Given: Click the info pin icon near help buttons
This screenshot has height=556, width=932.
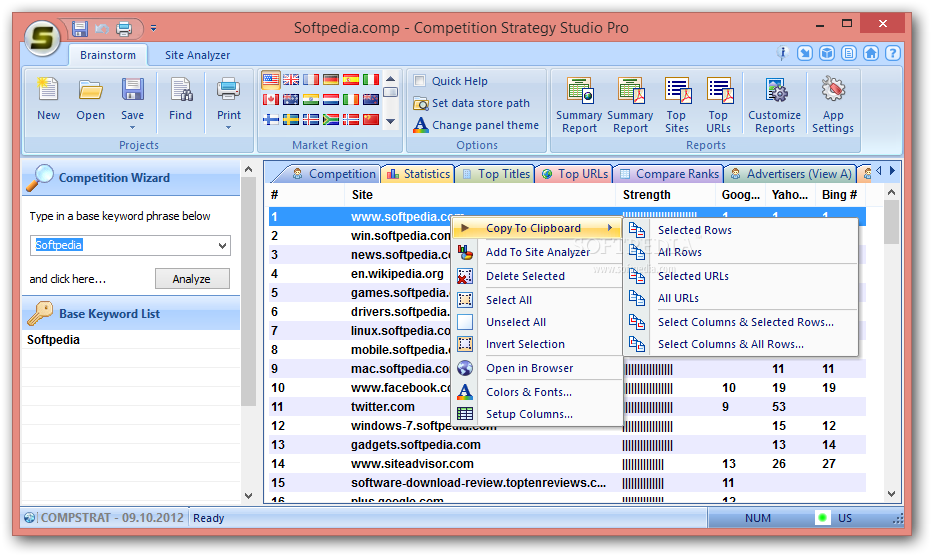Looking at the screenshot, I should pos(783,54).
